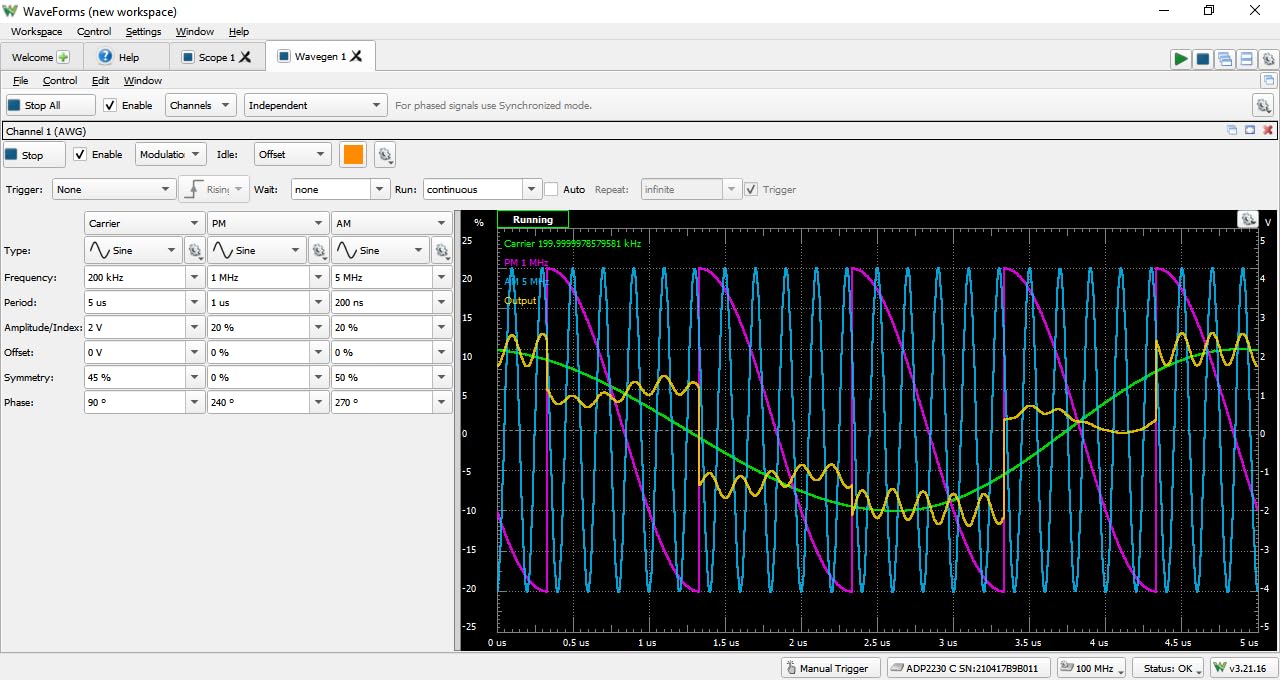Close Channel 1 panel with red X
The image size is (1280, 680).
pos(1268,130)
